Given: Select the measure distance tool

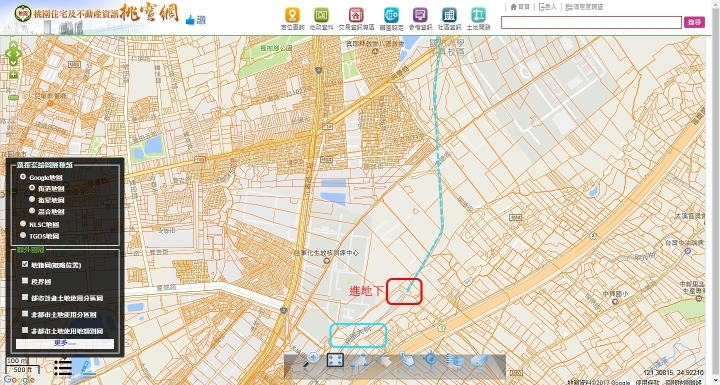Looking at the screenshot, I should pos(360,361).
